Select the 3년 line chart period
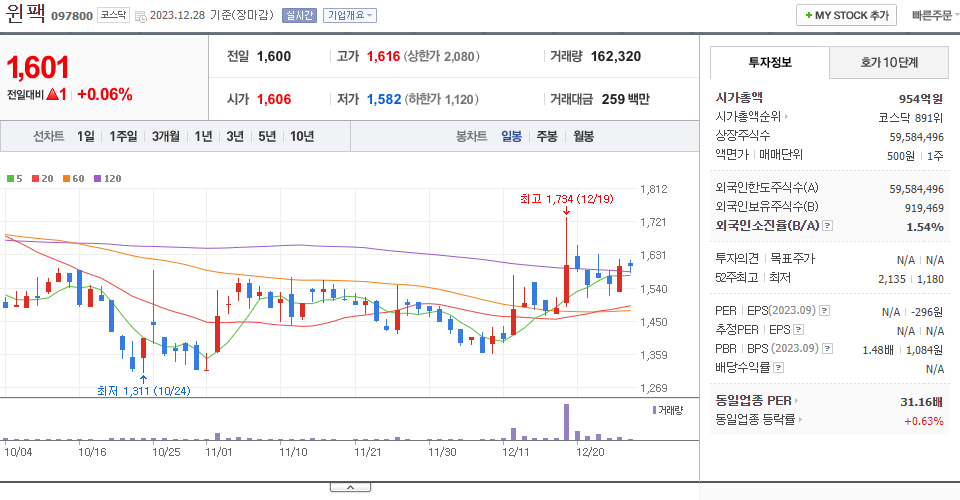960x500 pixels. pyautogui.click(x=235, y=136)
